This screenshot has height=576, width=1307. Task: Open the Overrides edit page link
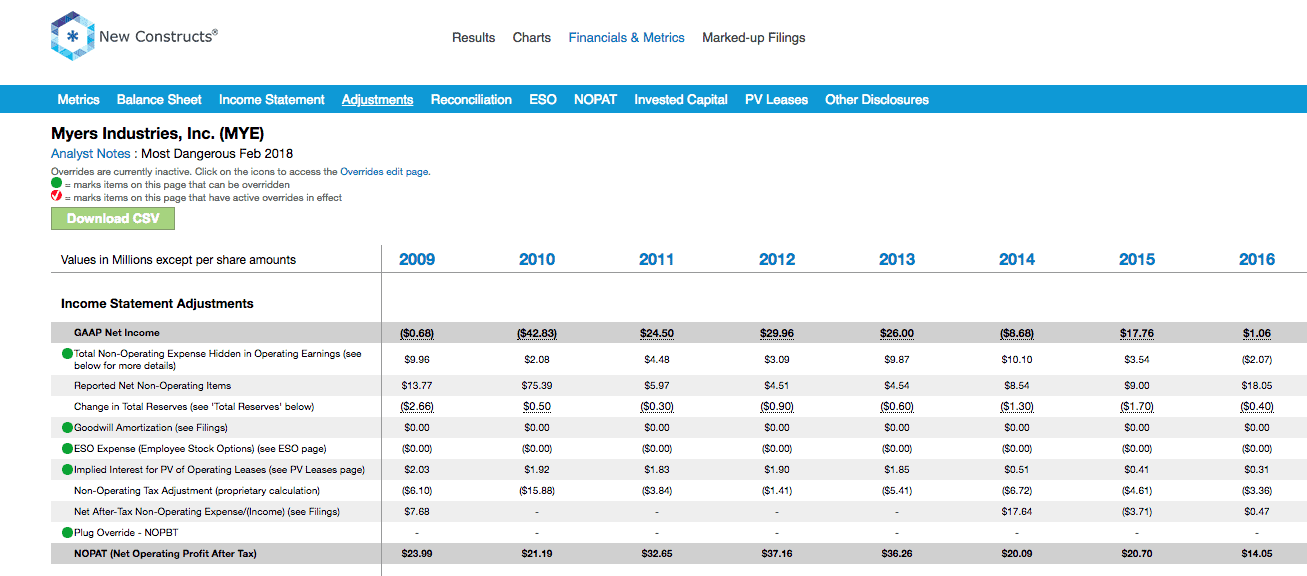coord(384,172)
